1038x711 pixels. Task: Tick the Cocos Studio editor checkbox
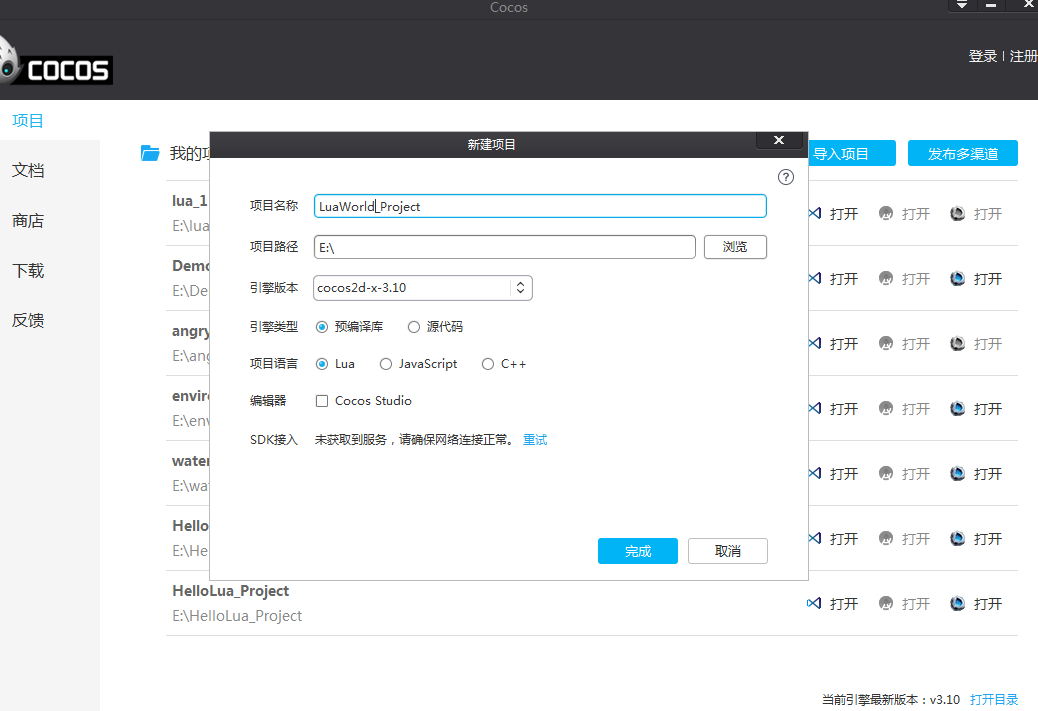coord(322,401)
